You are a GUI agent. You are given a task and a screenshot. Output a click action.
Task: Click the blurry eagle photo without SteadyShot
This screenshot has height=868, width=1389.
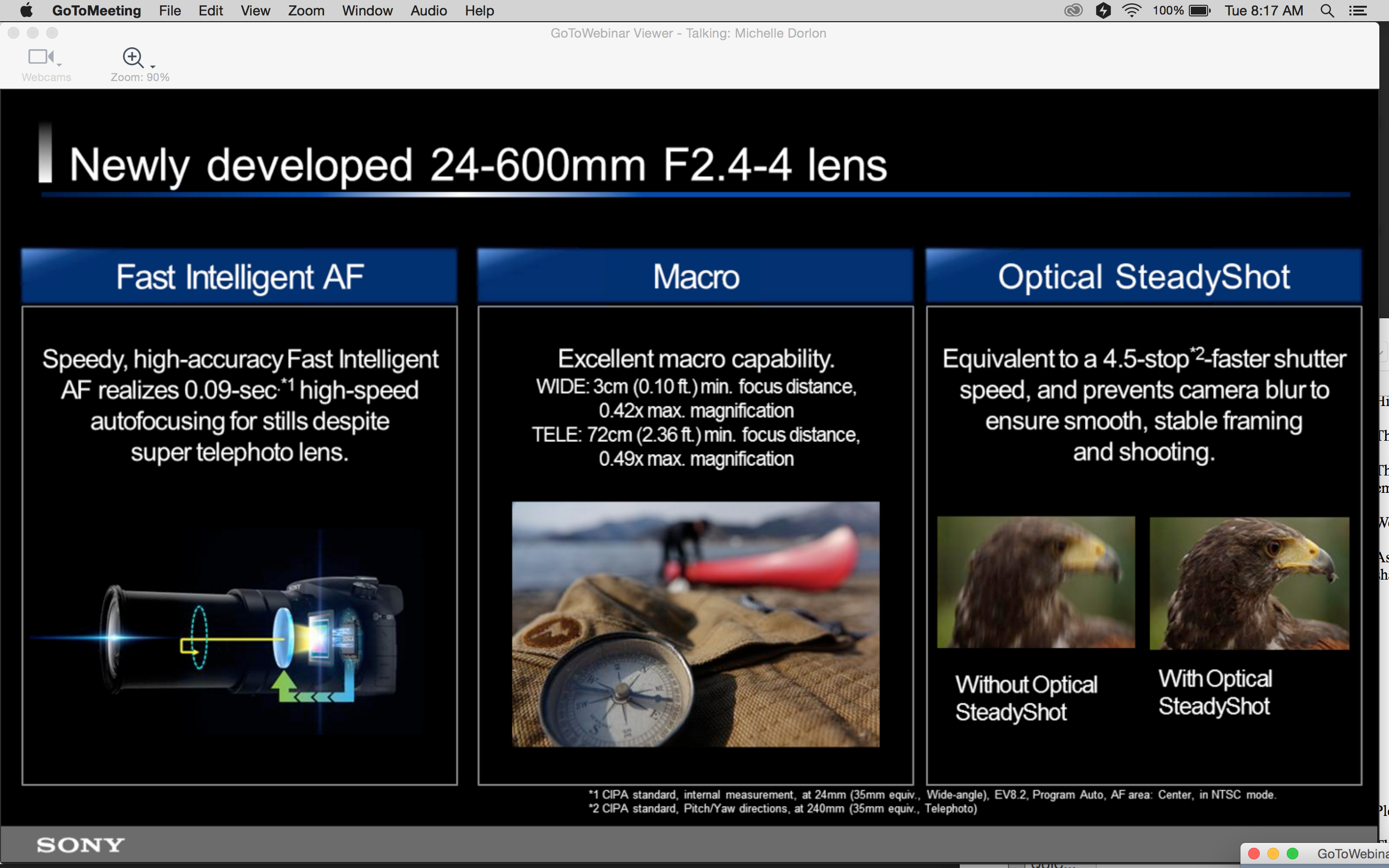point(1036,582)
